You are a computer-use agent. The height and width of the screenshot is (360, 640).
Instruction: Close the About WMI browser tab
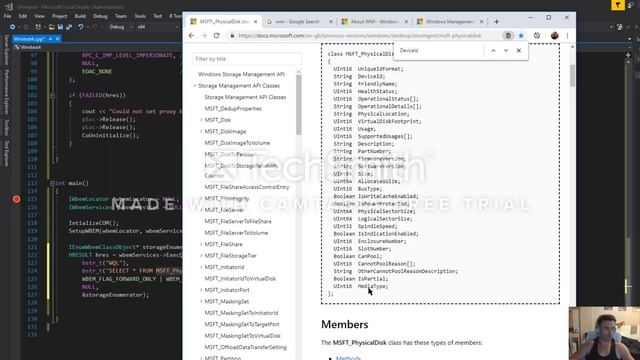tap(406, 22)
